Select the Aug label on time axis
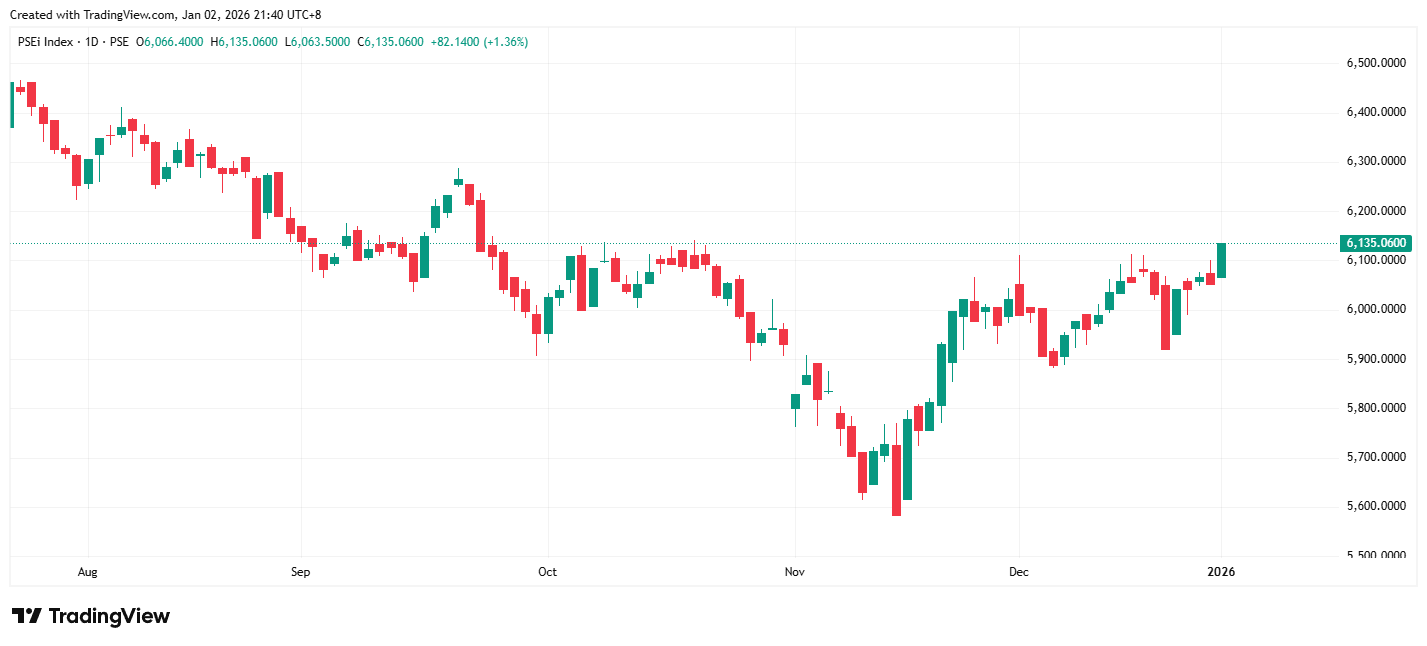 87,572
